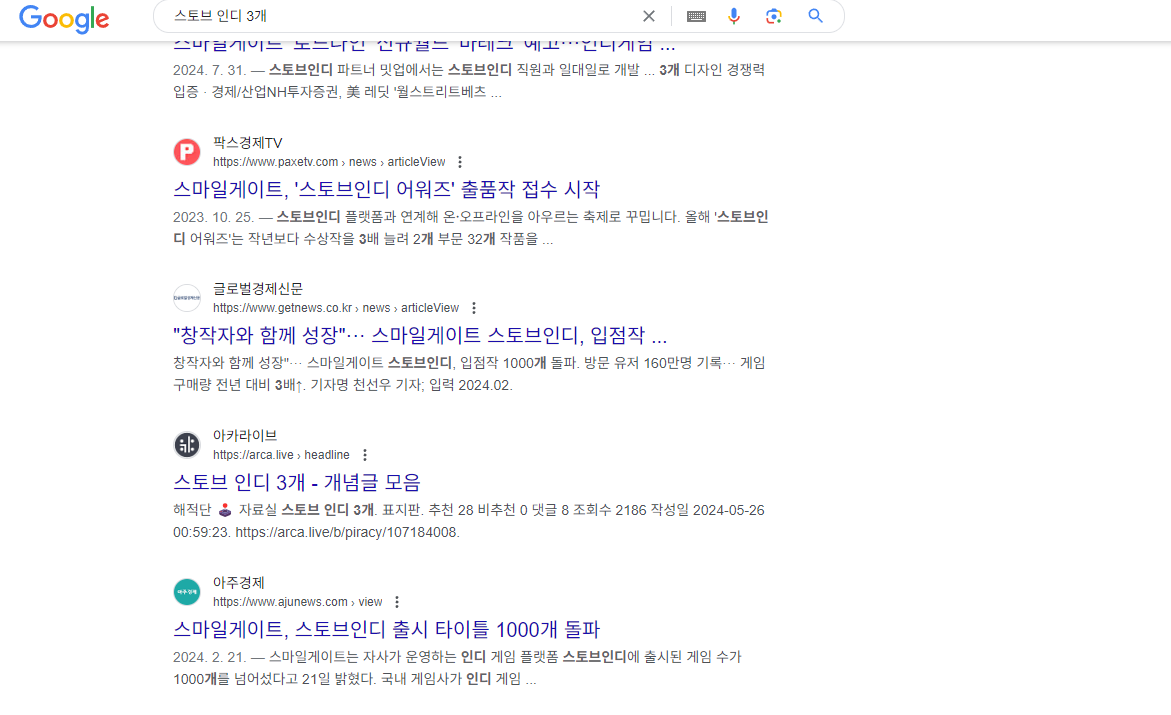1171x715 pixels.
Task: Open the on-screen keyboard input tool
Action: click(x=696, y=16)
